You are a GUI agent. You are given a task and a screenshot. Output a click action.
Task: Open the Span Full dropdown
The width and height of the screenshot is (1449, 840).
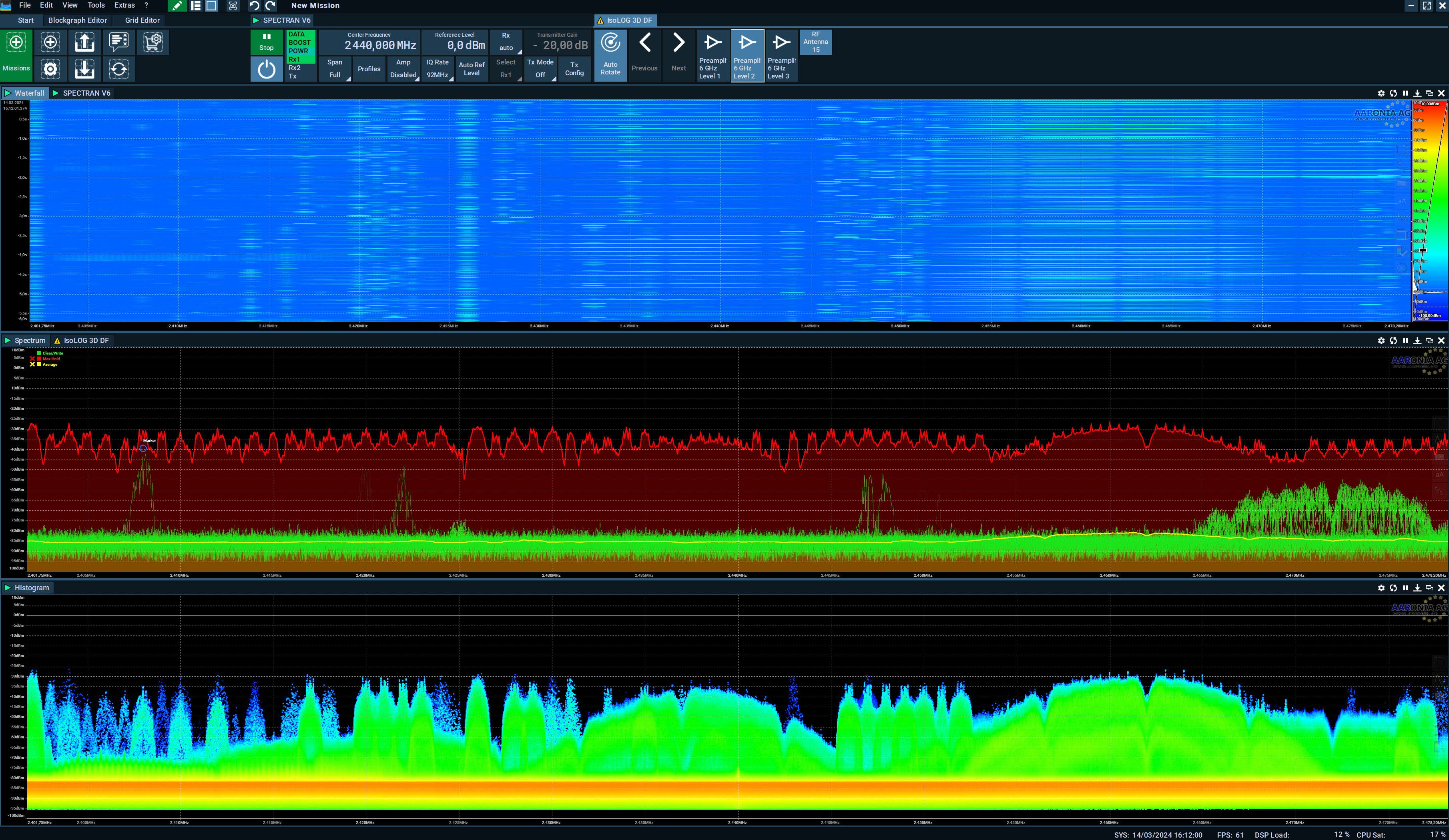335,69
